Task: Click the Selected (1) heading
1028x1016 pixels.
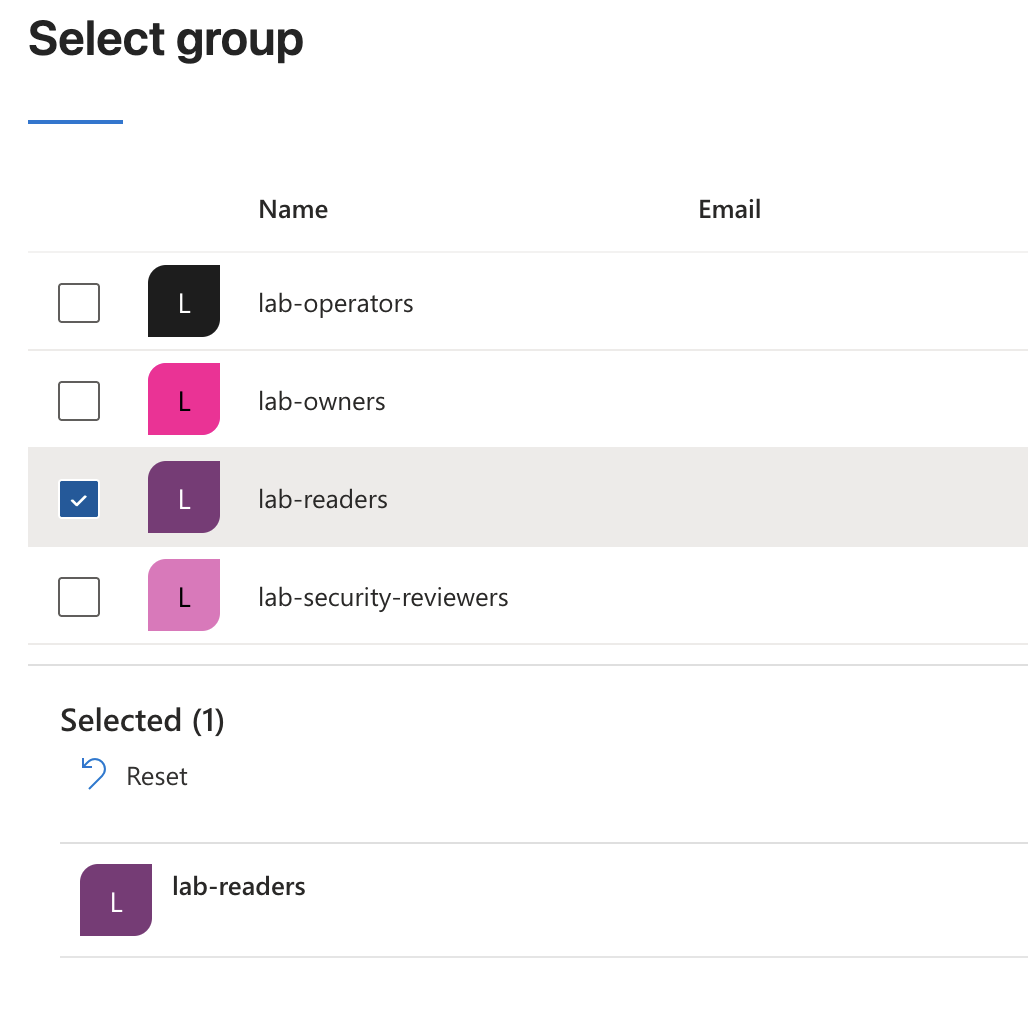Action: click(142, 720)
